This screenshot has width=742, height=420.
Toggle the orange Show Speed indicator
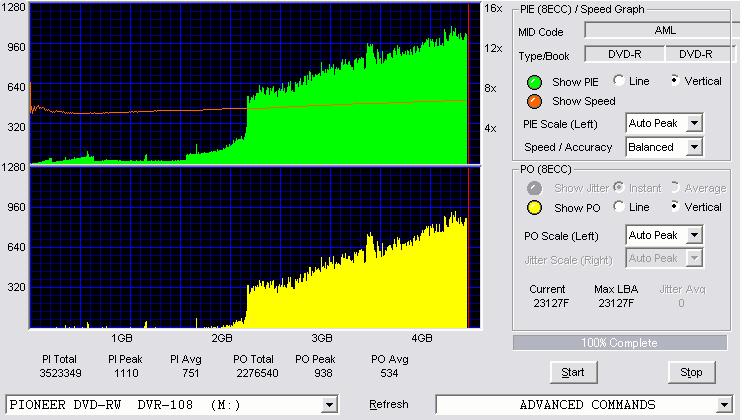pos(534,101)
